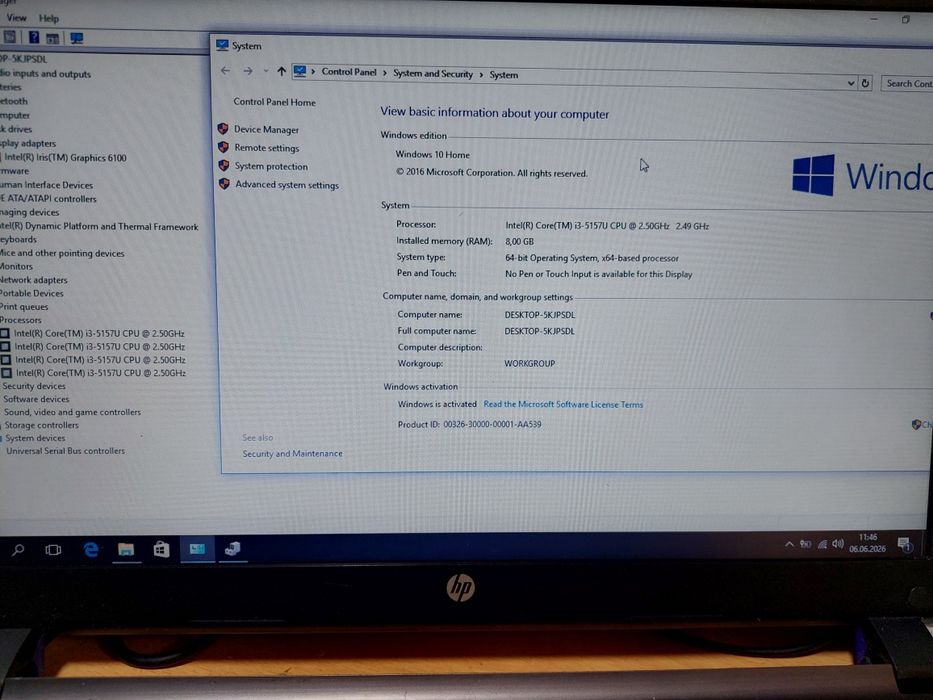933x700 pixels.
Task: Open System protection link
Action: pos(271,166)
